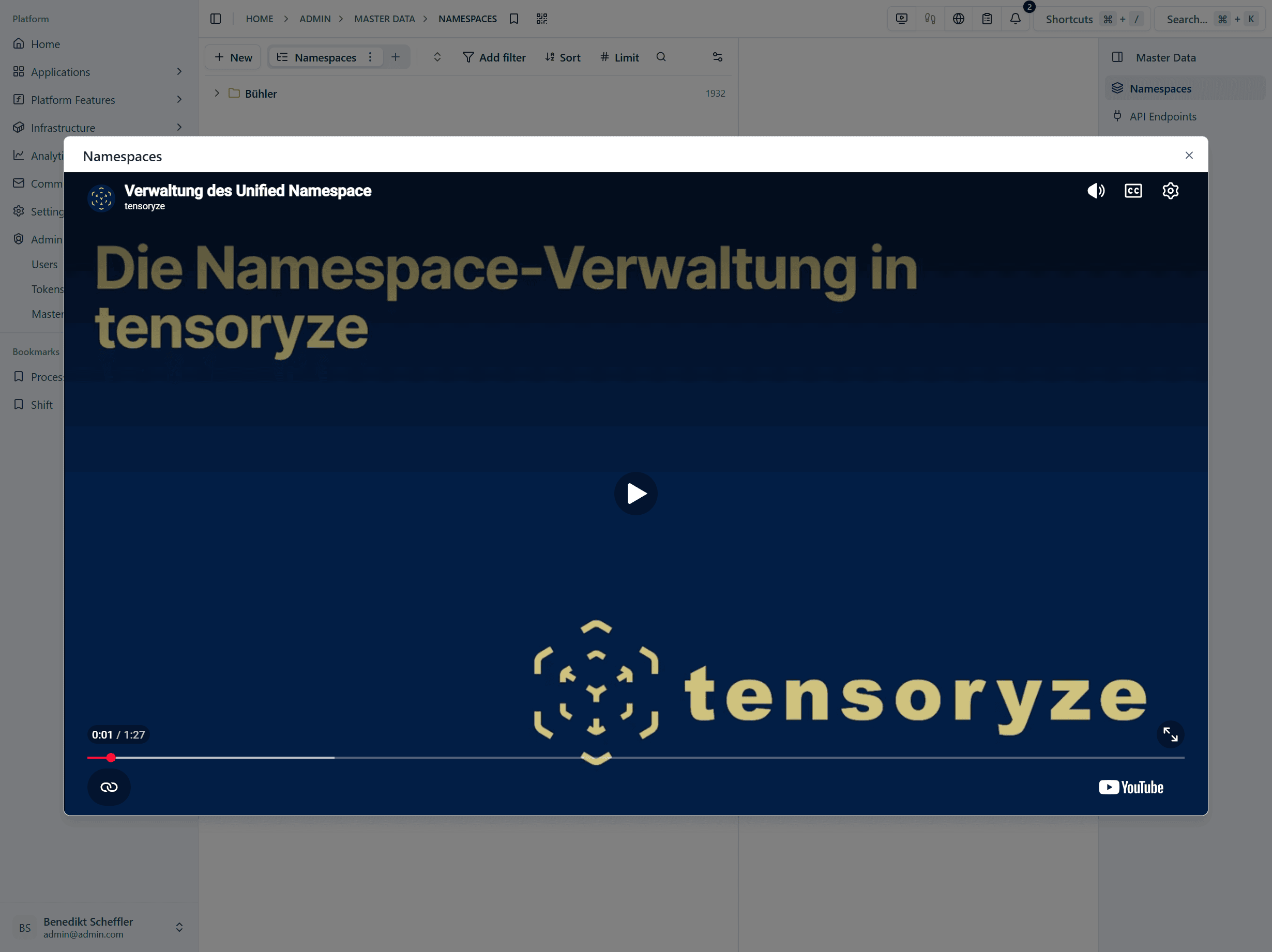This screenshot has height=952, width=1272.
Task: Open the video on YouTube
Action: (x=1130, y=787)
